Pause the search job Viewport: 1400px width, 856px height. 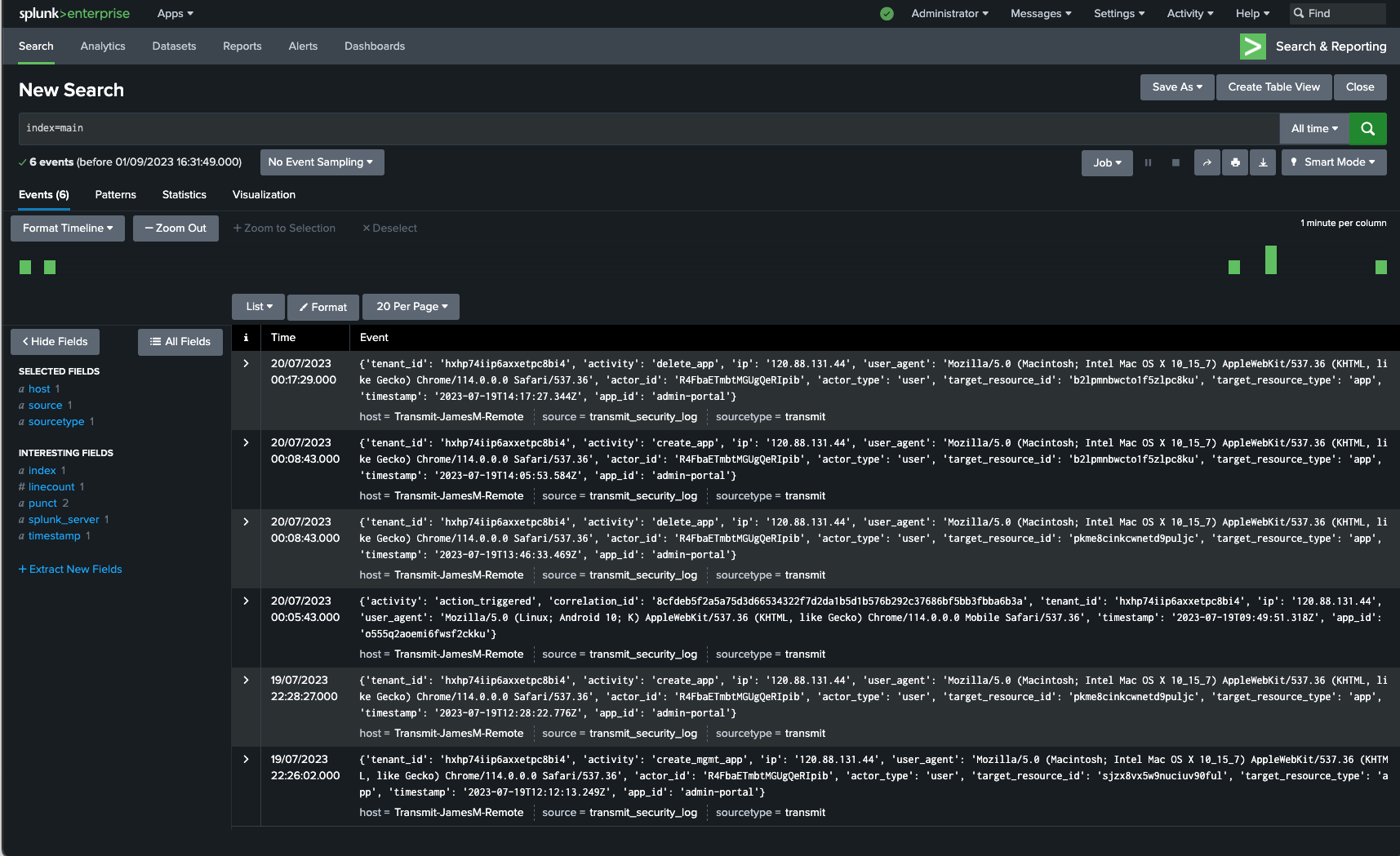(x=1148, y=162)
